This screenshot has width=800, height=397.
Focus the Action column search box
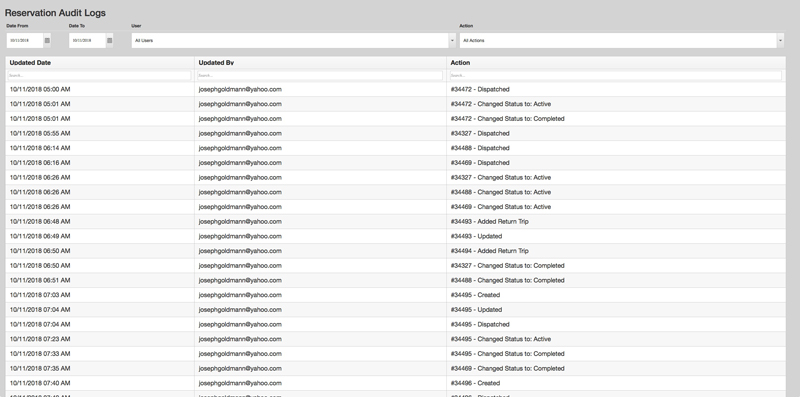pos(615,76)
